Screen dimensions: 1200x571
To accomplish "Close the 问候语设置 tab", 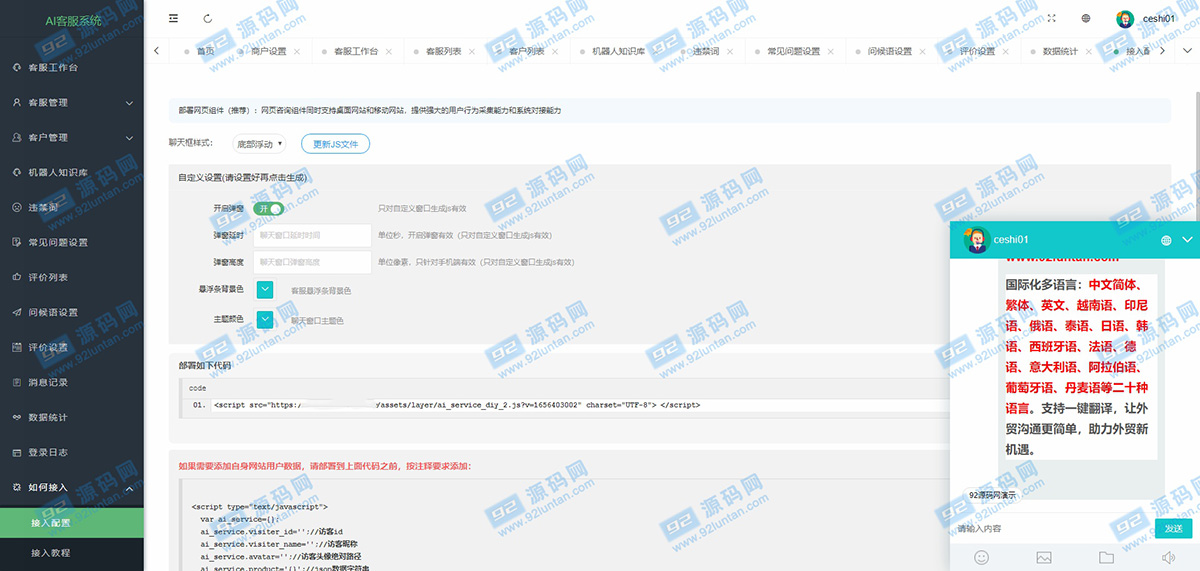I will (x=923, y=51).
